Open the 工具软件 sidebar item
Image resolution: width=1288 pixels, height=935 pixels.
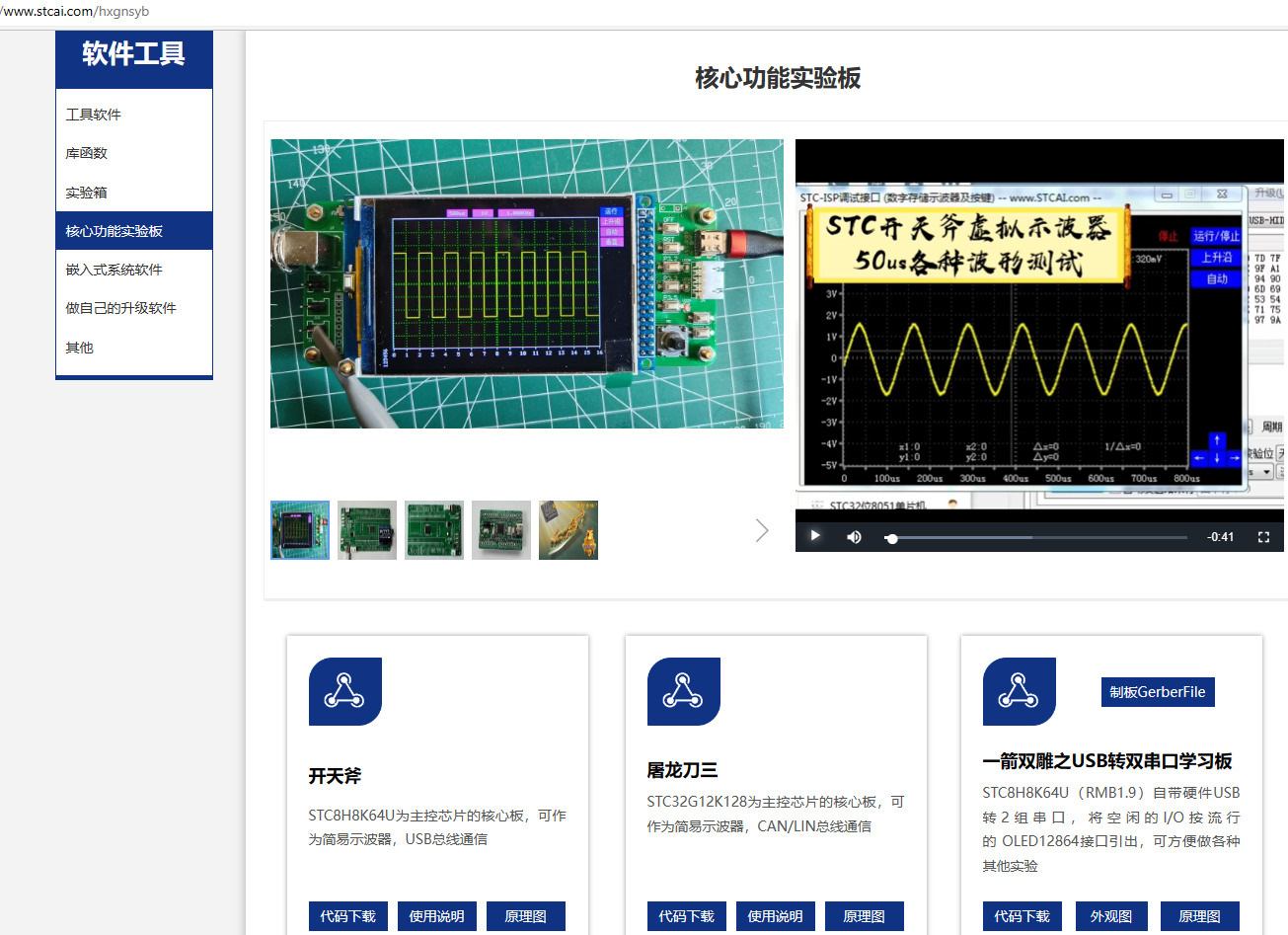(x=134, y=115)
